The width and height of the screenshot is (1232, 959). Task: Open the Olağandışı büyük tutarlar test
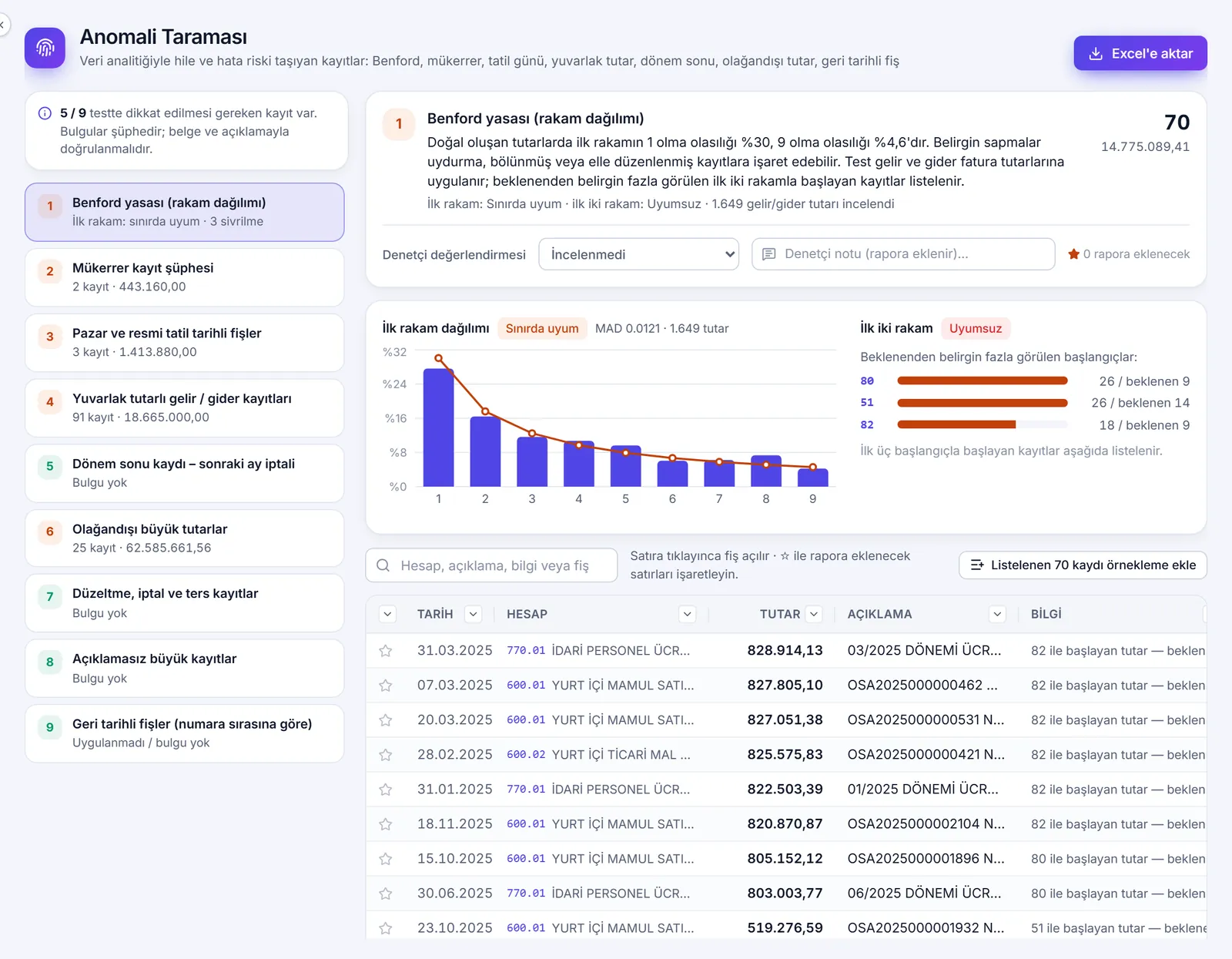click(x=185, y=538)
